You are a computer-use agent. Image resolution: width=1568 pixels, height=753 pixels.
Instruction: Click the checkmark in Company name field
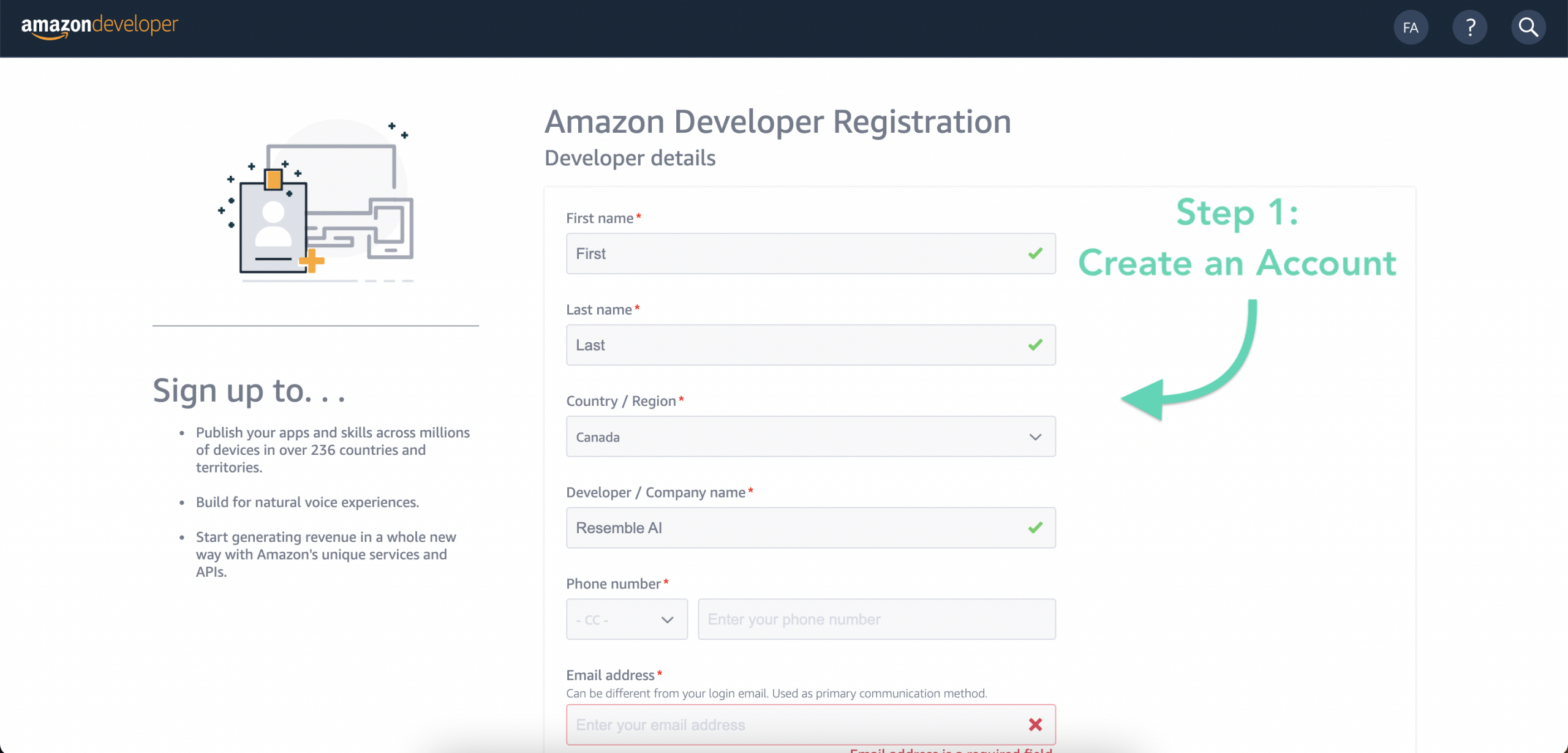(1035, 527)
